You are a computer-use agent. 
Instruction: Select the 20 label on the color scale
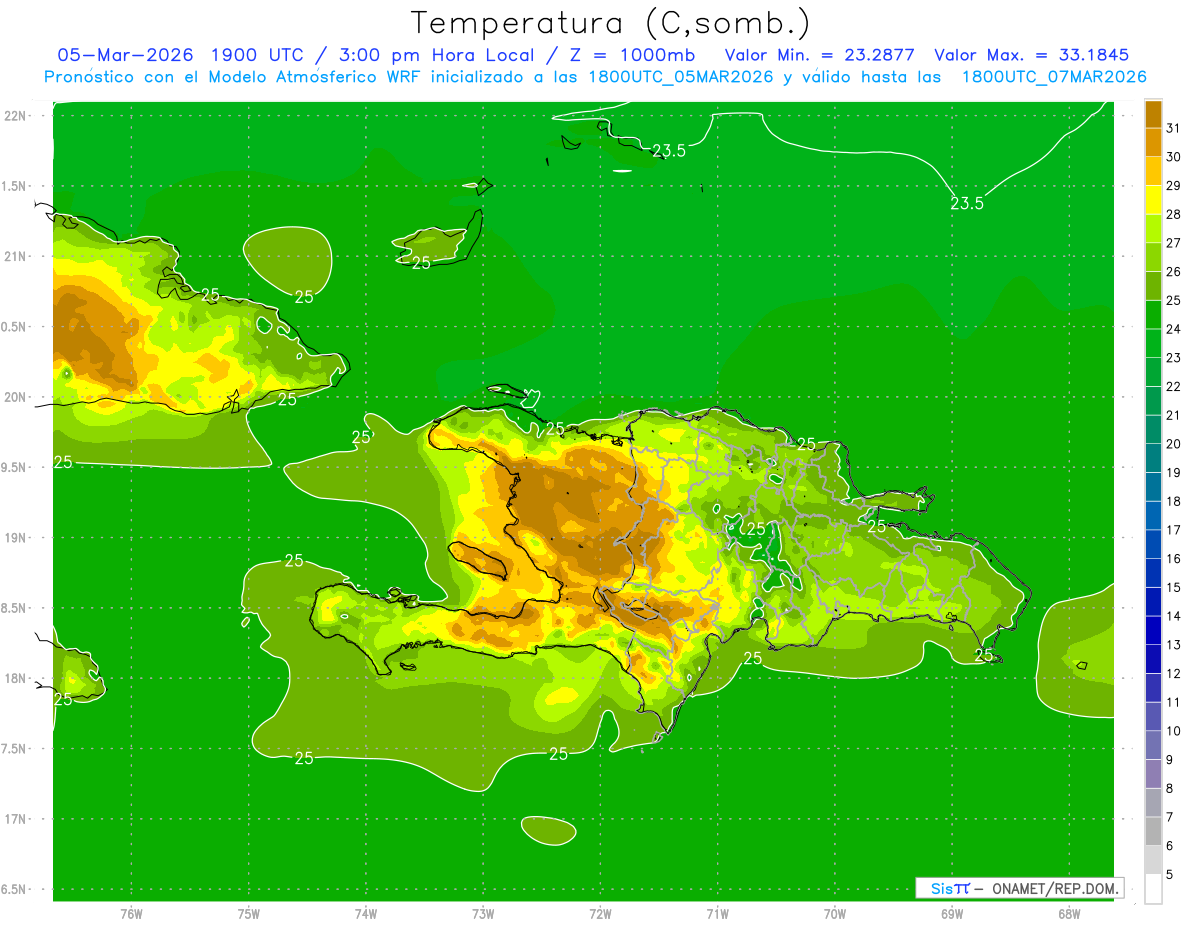click(x=1173, y=443)
